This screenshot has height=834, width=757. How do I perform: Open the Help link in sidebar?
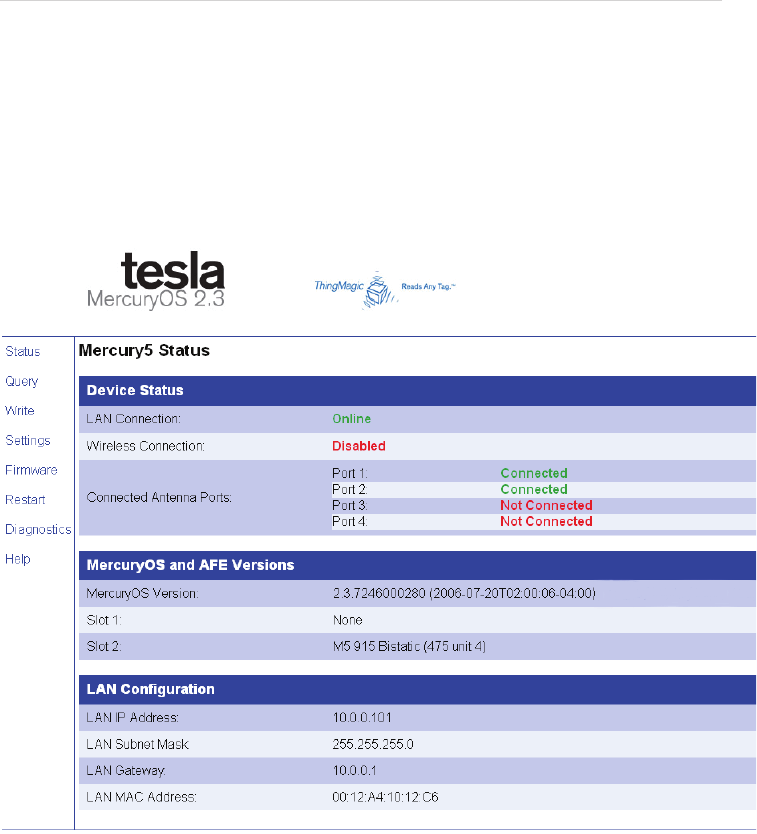coord(18,559)
